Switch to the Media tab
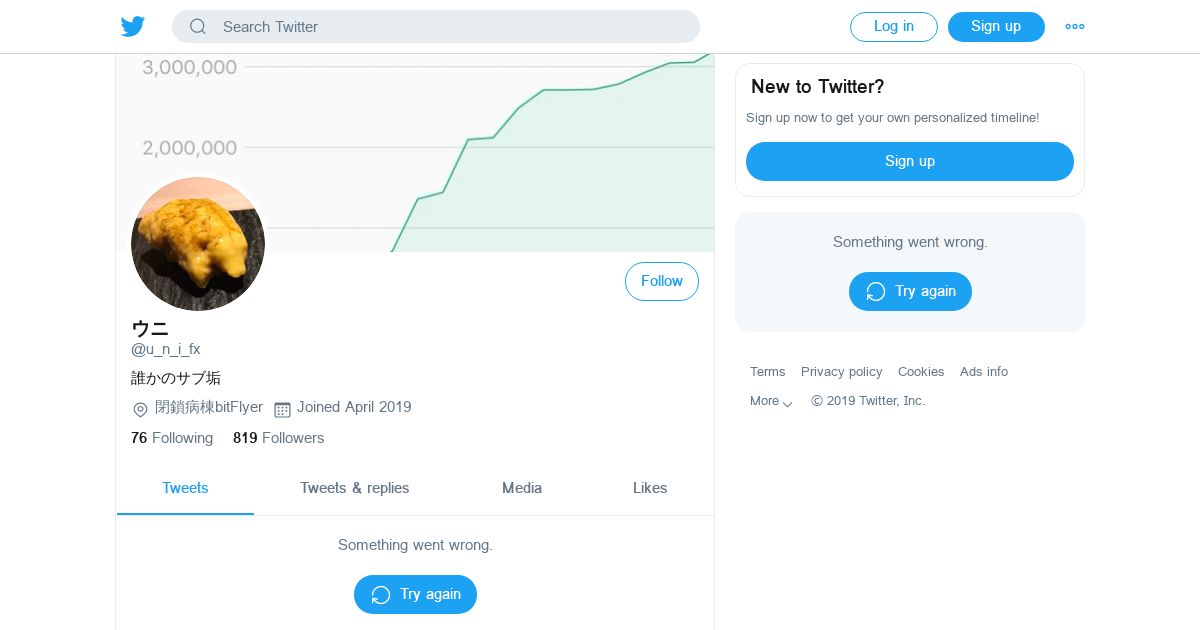This screenshot has width=1200, height=630. (x=522, y=488)
